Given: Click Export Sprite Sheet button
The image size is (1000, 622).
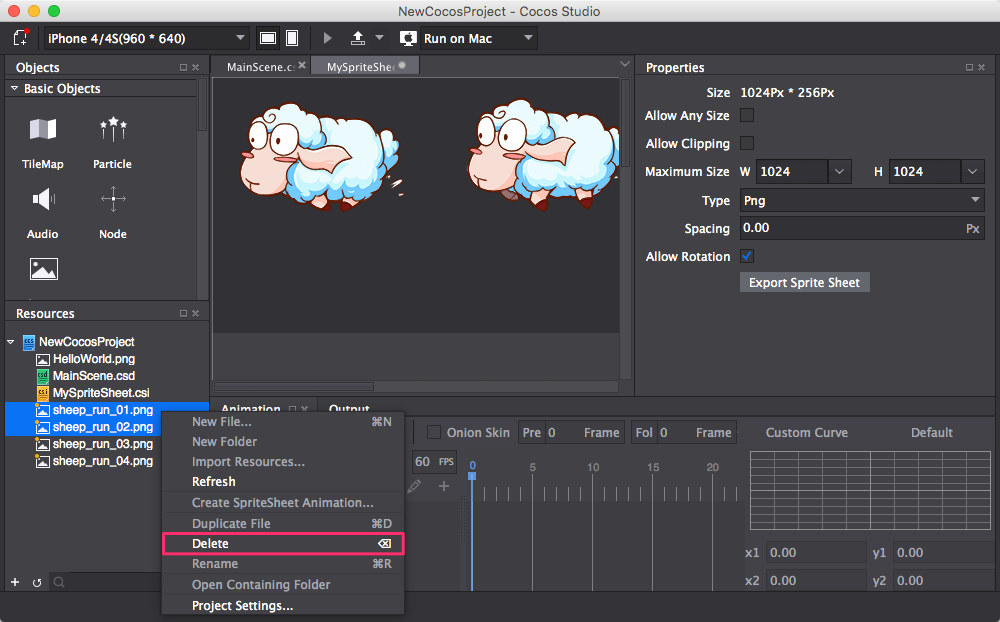Looking at the screenshot, I should (x=804, y=283).
